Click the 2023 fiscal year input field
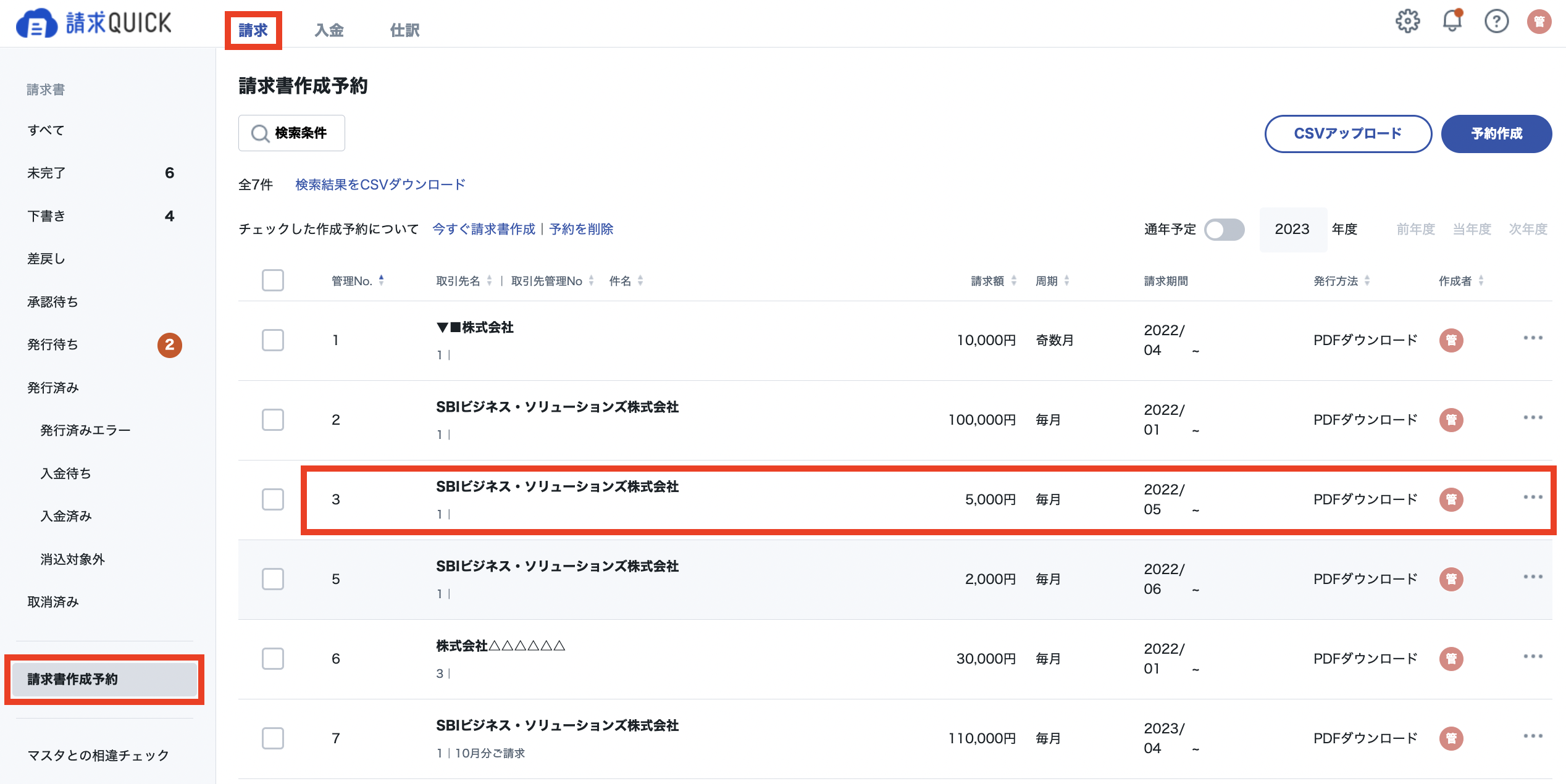1566x784 pixels. (x=1293, y=229)
